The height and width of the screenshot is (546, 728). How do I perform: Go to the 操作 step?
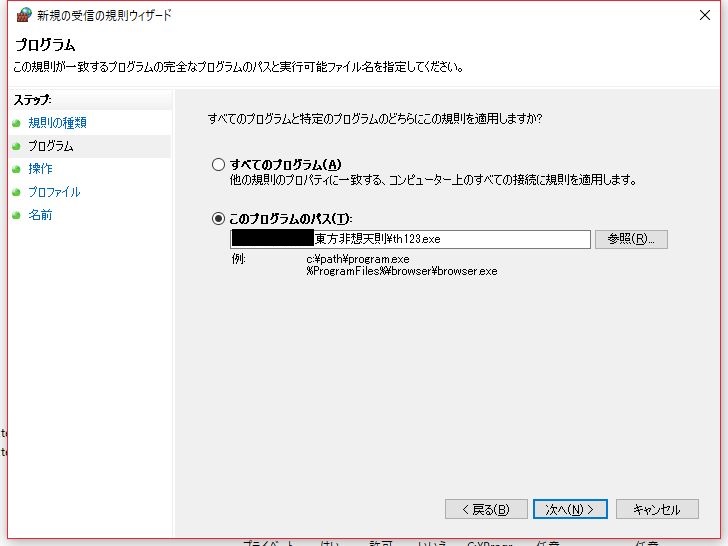(x=40, y=169)
